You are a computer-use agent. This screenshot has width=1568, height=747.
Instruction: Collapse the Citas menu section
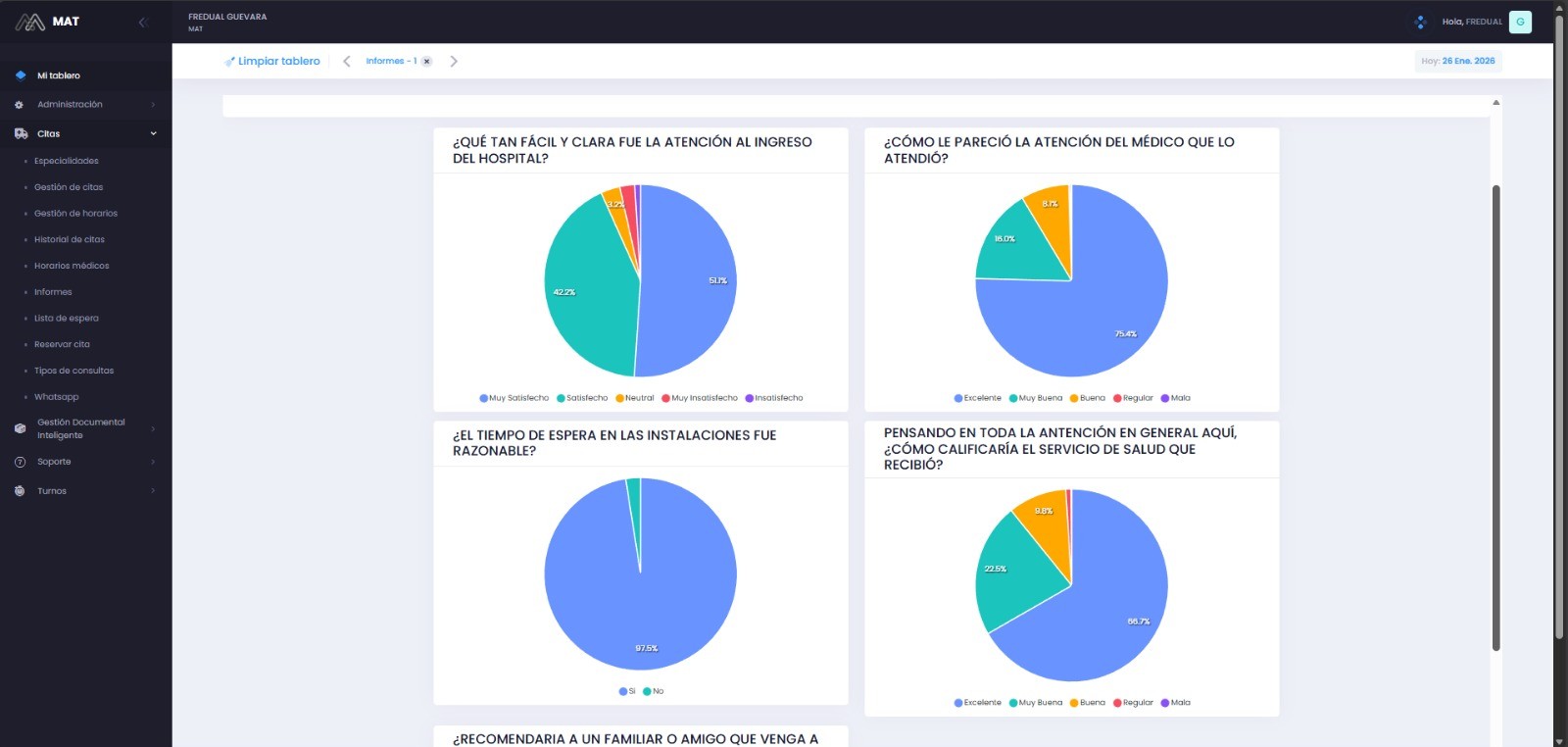pos(153,133)
